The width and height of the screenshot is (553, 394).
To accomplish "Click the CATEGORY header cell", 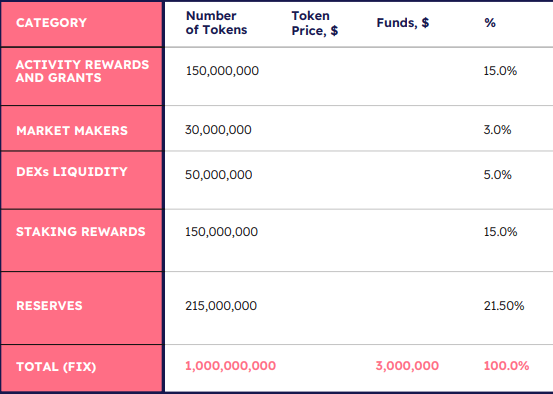I will [x=81, y=23].
